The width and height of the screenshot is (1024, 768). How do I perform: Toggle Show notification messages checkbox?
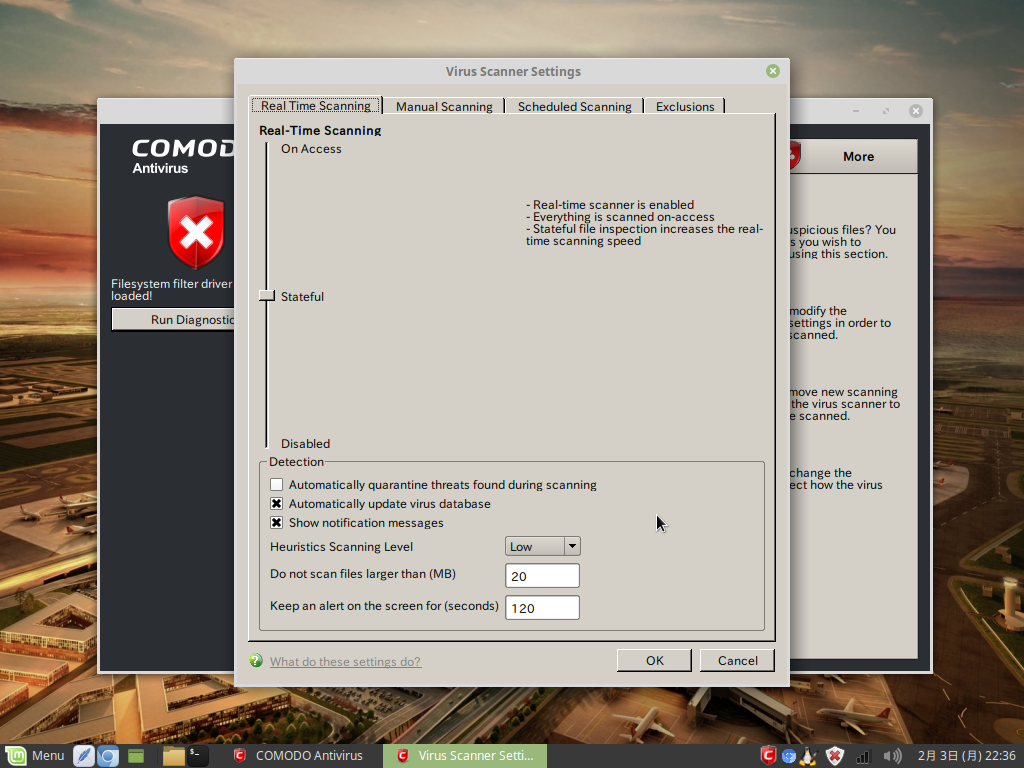click(276, 522)
